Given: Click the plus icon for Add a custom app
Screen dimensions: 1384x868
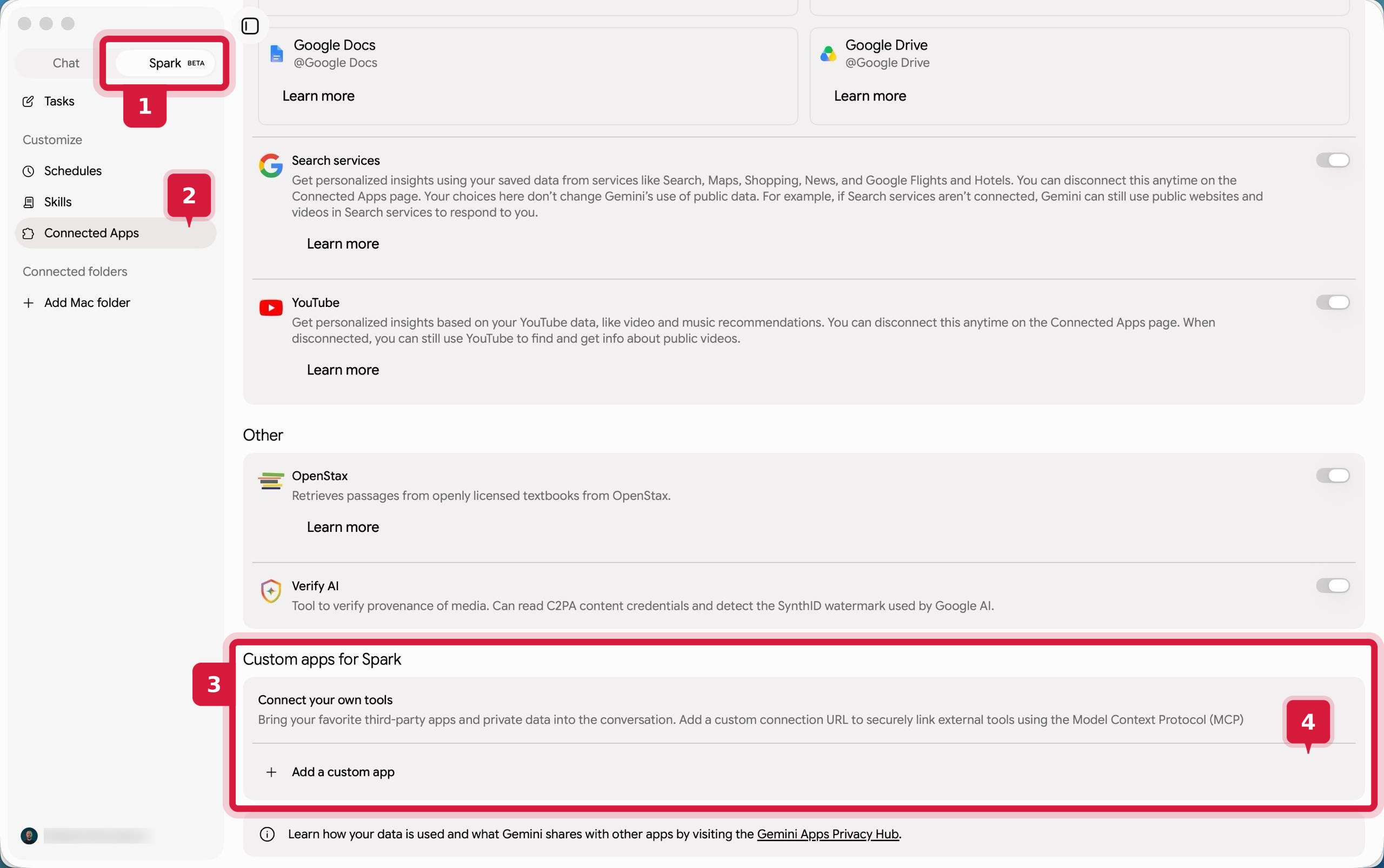Looking at the screenshot, I should pyautogui.click(x=271, y=772).
